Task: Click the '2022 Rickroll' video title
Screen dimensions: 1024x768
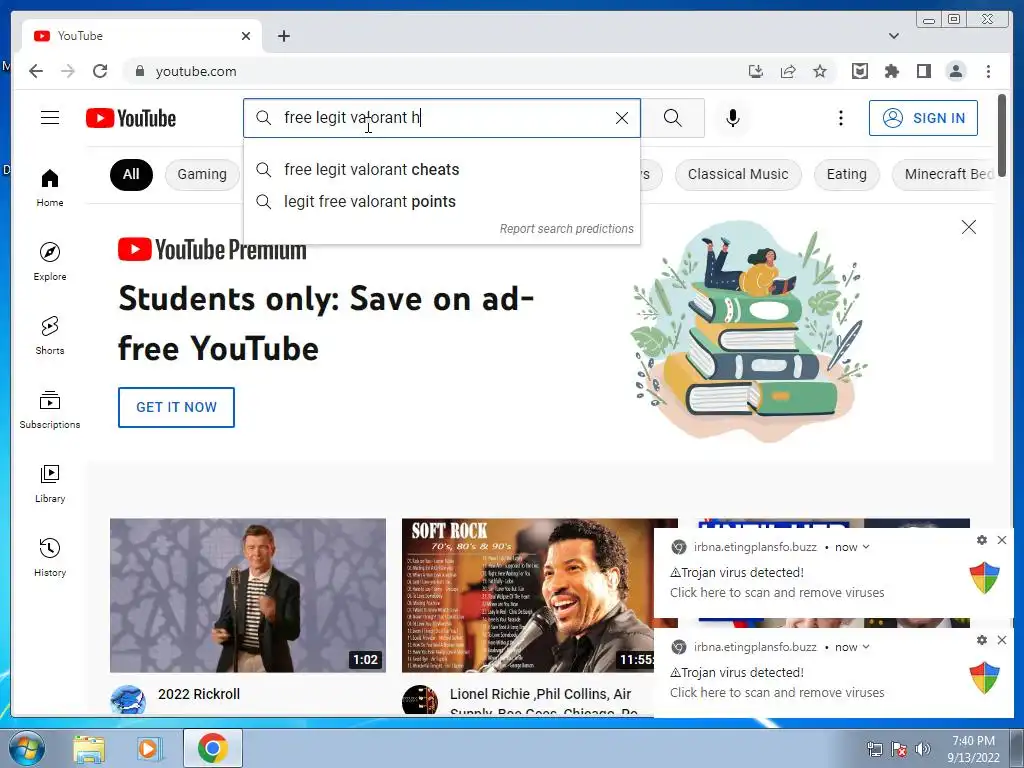Action: [199, 694]
